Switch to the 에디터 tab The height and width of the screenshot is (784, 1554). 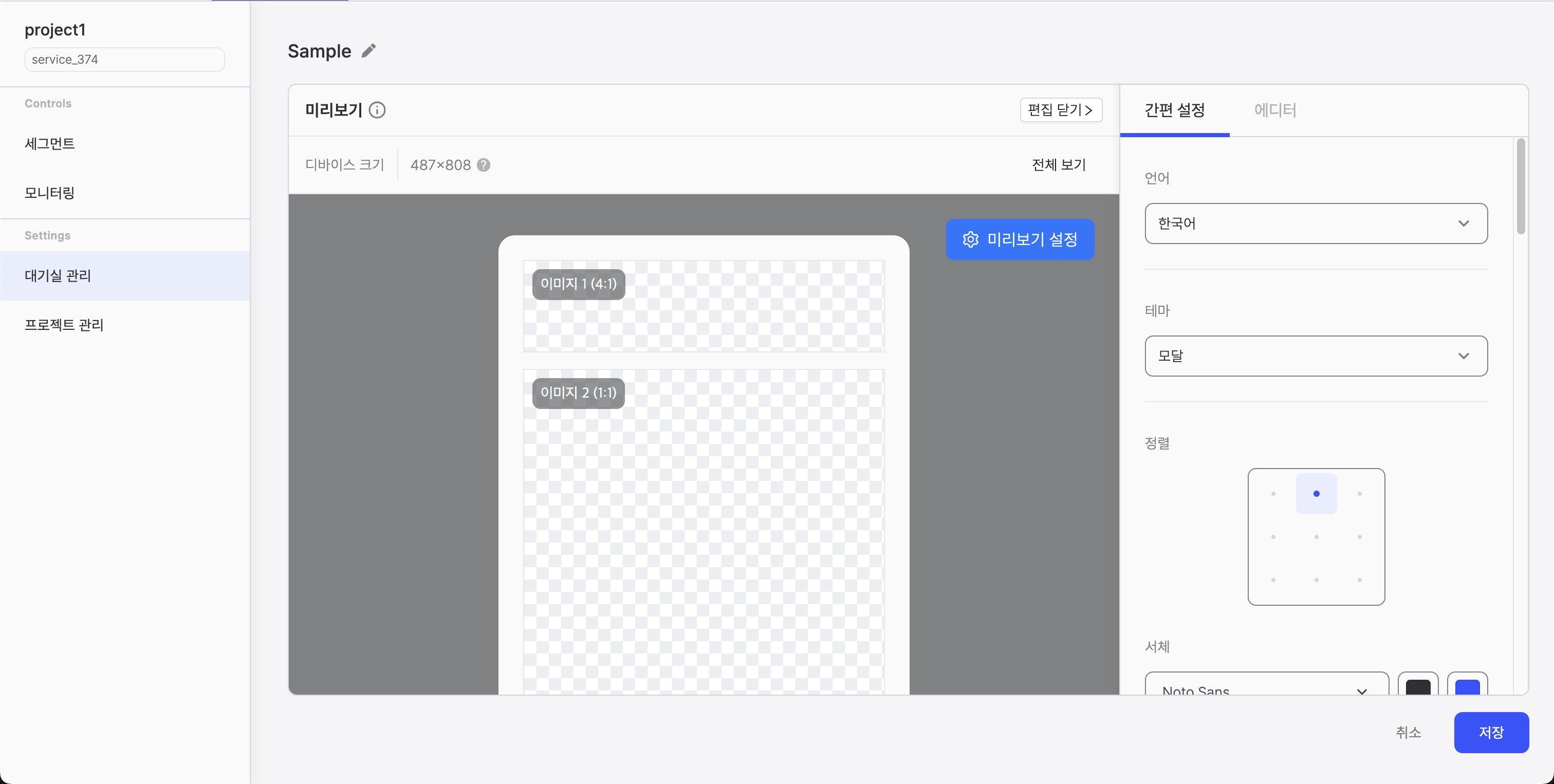click(x=1275, y=110)
